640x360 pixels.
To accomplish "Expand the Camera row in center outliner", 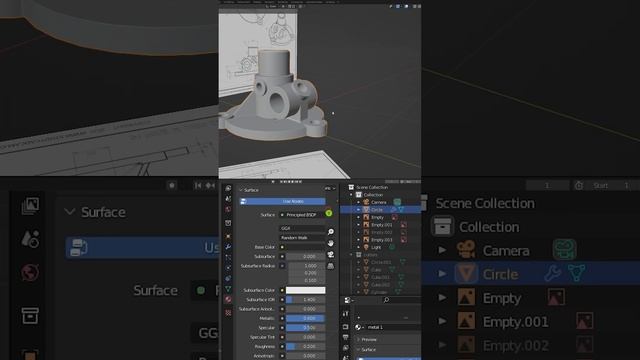I will coord(358,202).
